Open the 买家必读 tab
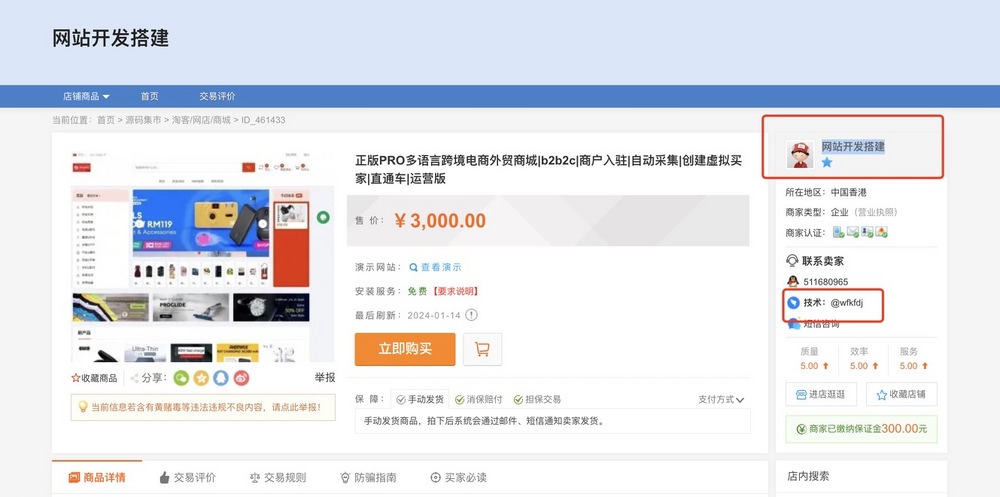Viewport: 1000px width, 497px height. pyautogui.click(x=459, y=477)
